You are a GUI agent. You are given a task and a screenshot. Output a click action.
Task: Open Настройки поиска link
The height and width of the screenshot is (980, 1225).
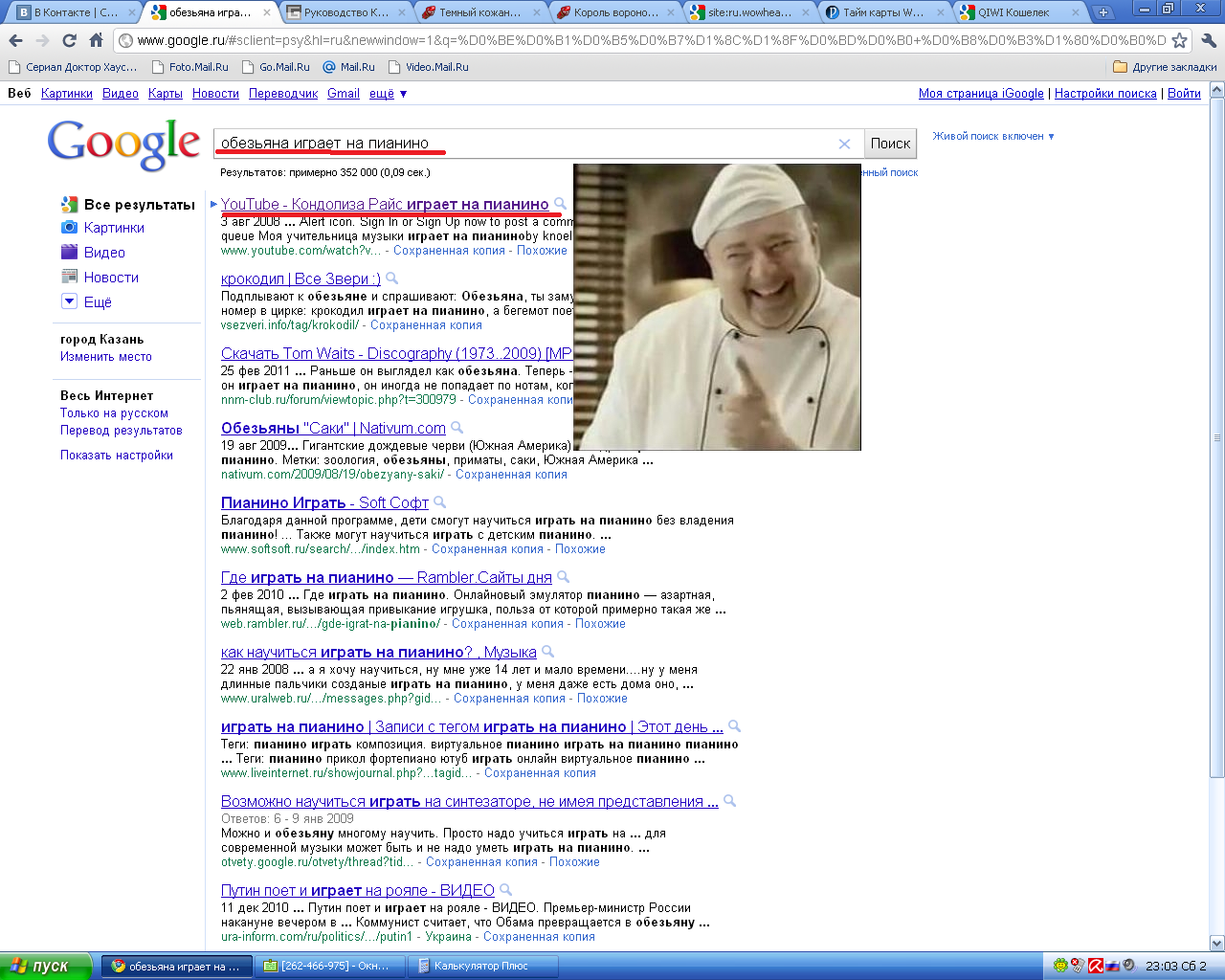point(1105,93)
